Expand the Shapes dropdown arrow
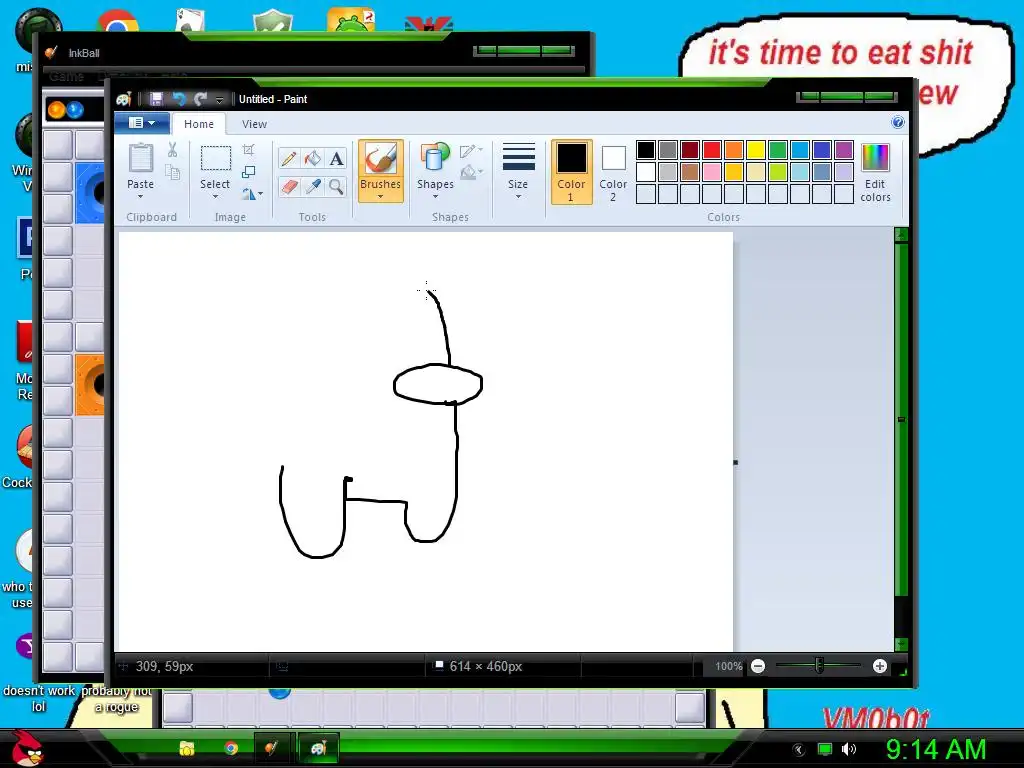The height and width of the screenshot is (768, 1024). (x=435, y=197)
